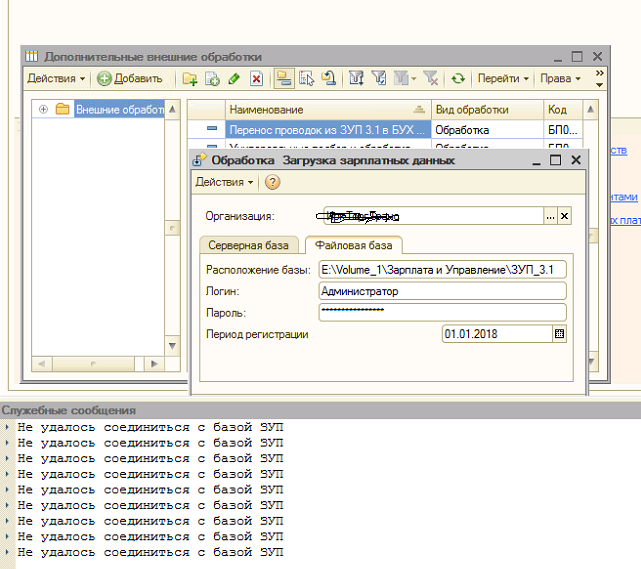
Task: Switch to the Файловая база tab
Action: tap(354, 245)
